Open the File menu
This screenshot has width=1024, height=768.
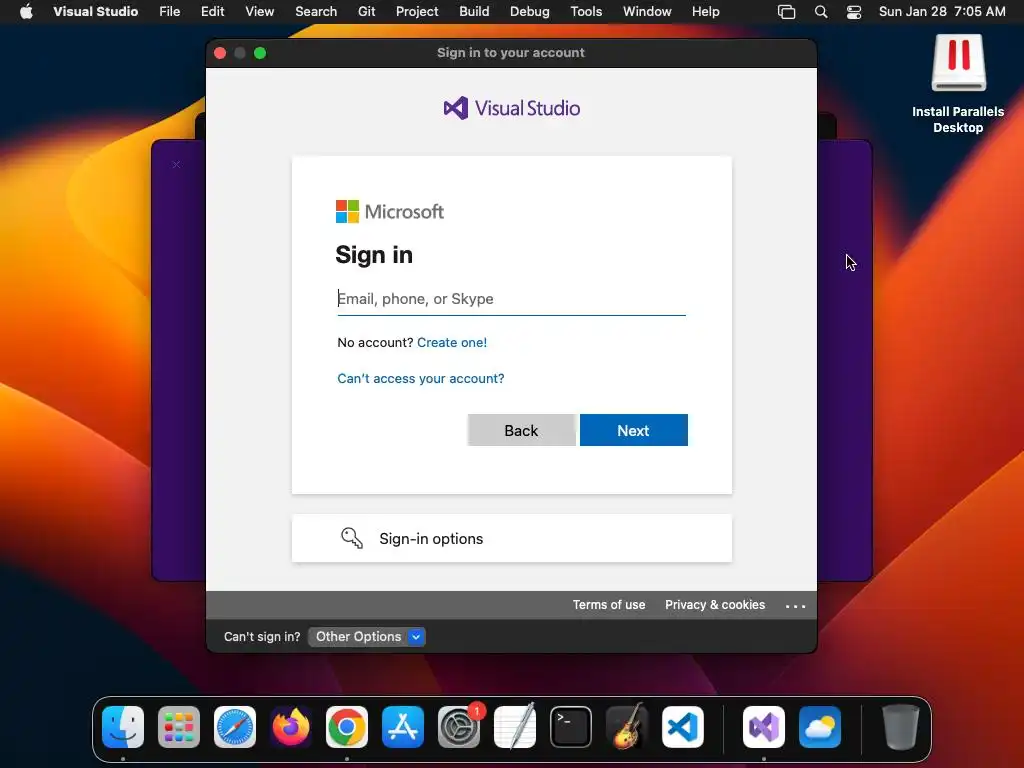click(x=170, y=11)
